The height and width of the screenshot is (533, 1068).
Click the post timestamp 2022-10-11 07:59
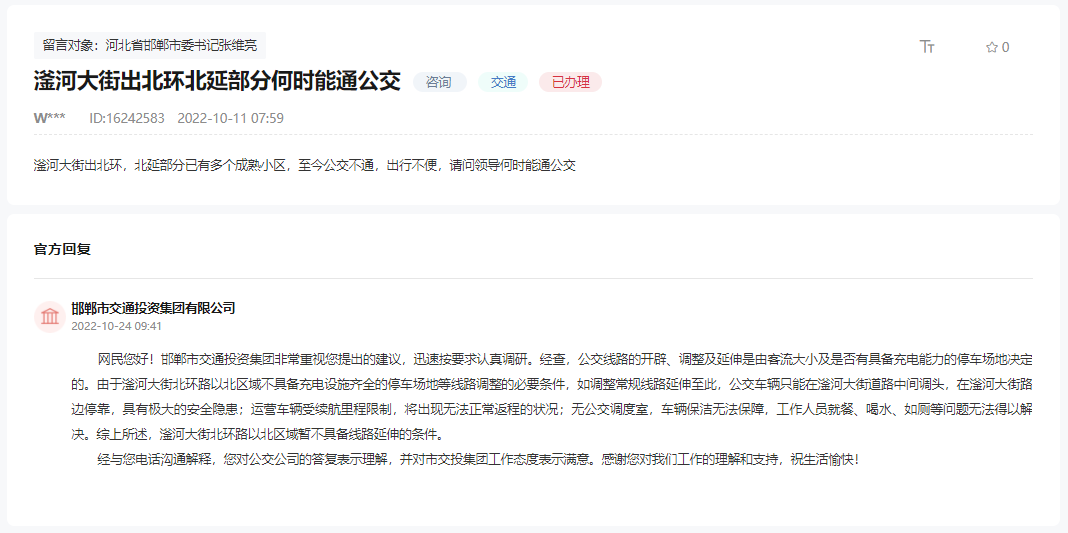click(x=230, y=118)
